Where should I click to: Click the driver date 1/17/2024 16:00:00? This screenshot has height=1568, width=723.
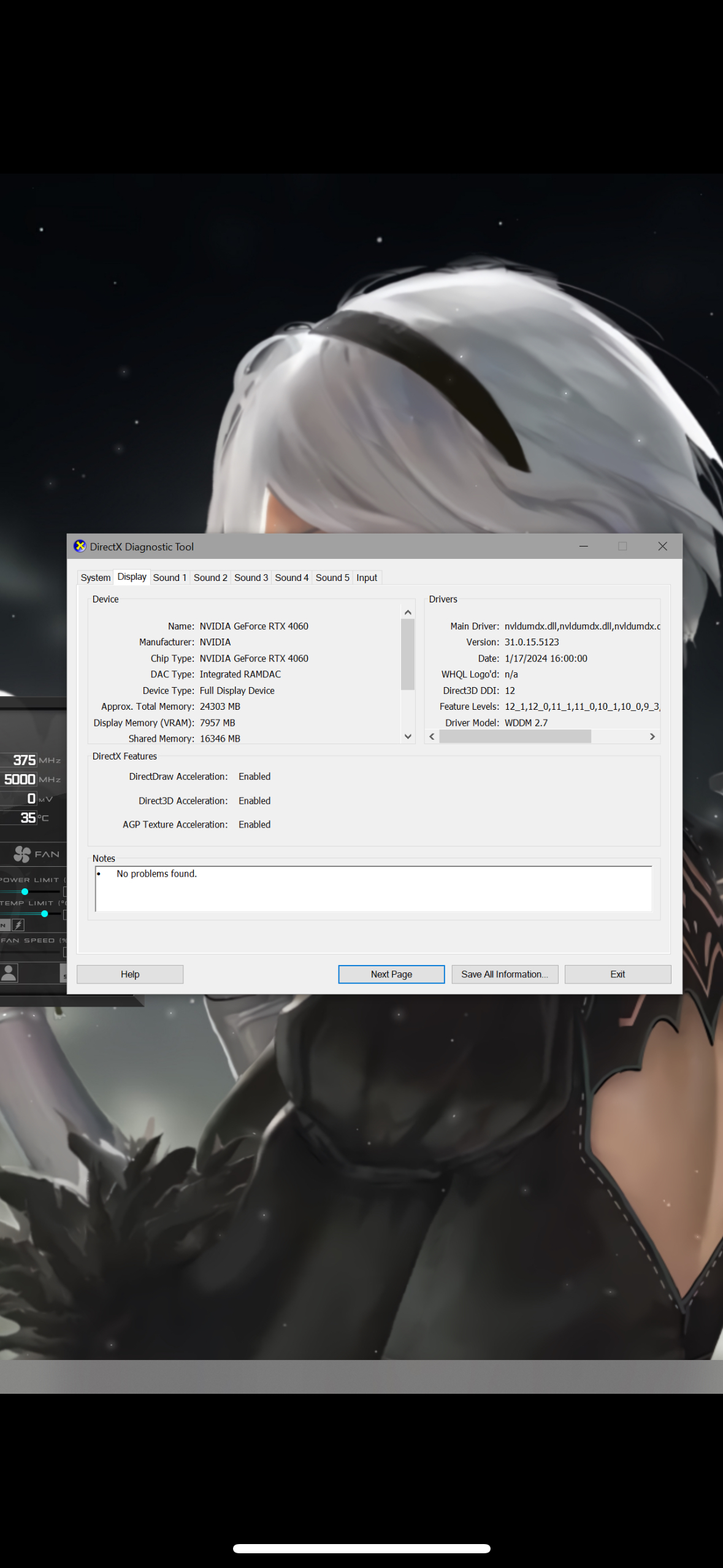546,658
